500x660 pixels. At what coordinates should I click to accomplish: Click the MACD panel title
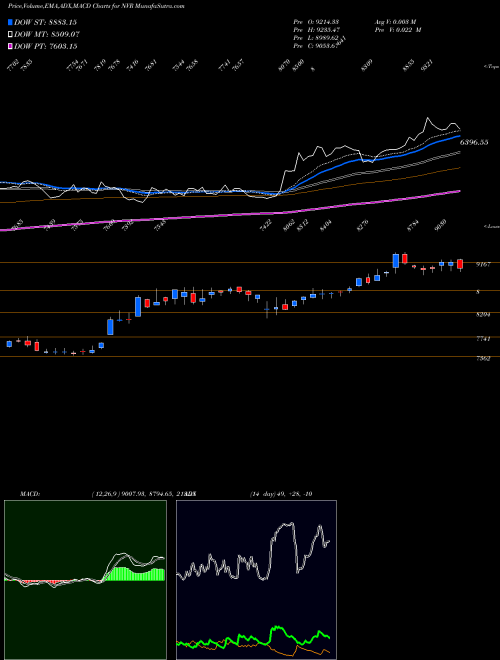[x=29, y=494]
